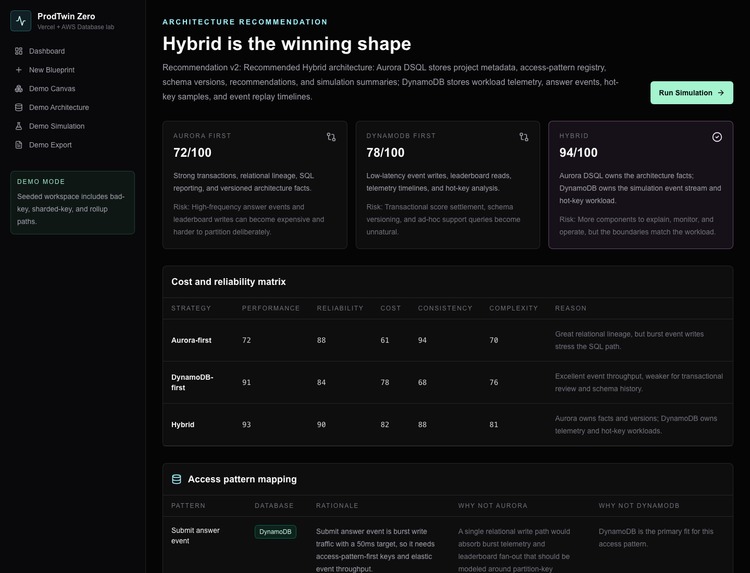Screen dimensions: 750x573
Task: Click the Dashboard grid icon in sidebar
Action: tap(19, 51)
